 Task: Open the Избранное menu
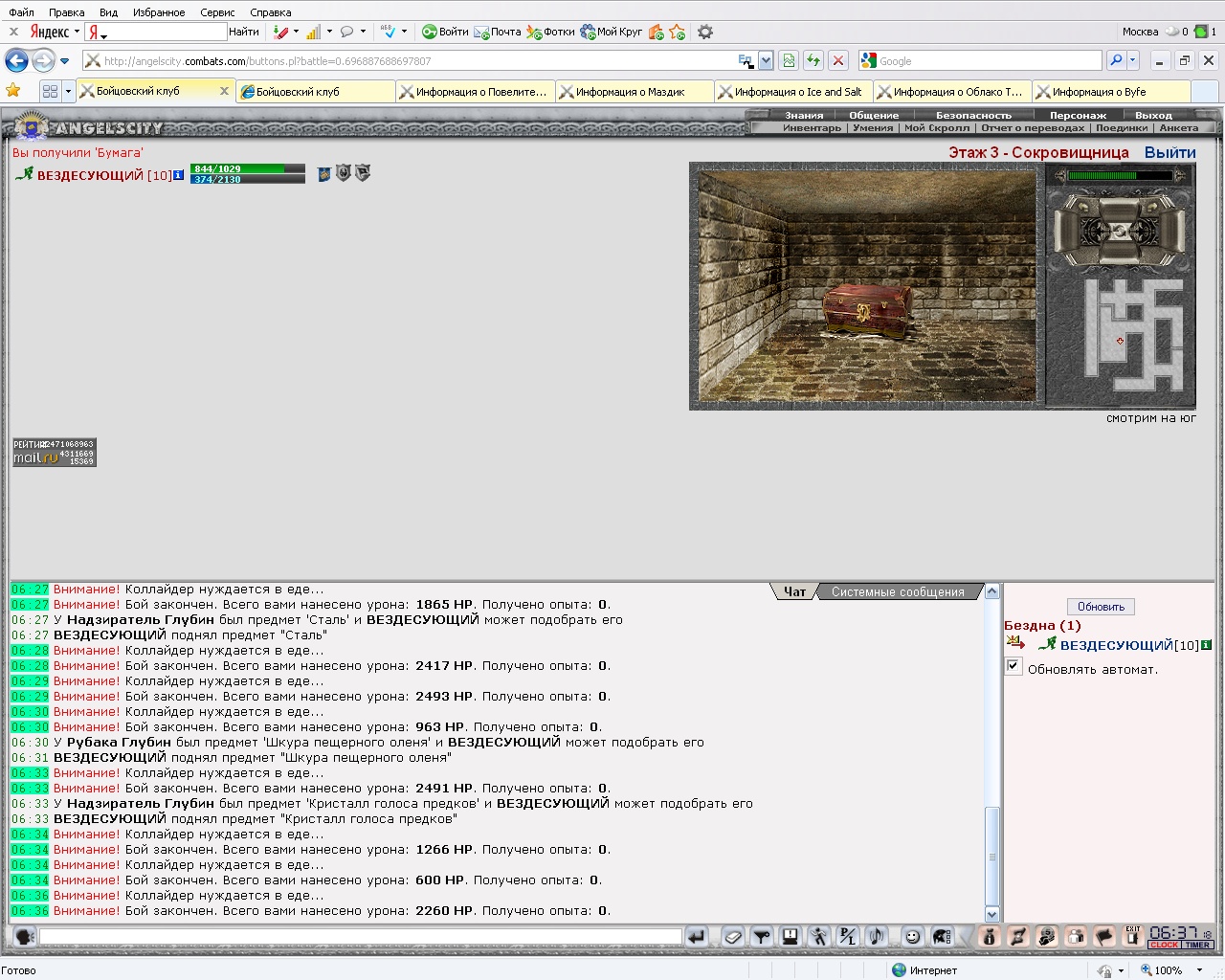(159, 12)
